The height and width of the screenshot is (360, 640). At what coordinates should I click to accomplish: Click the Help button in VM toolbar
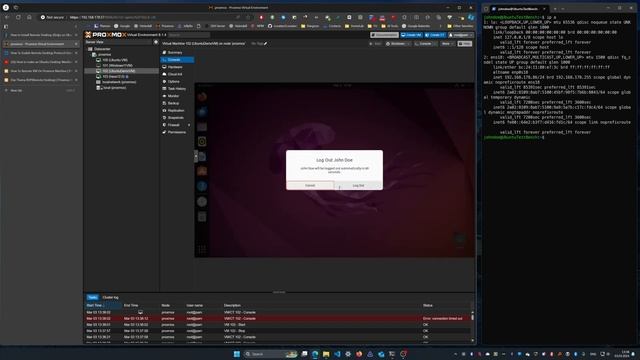tap(465, 44)
